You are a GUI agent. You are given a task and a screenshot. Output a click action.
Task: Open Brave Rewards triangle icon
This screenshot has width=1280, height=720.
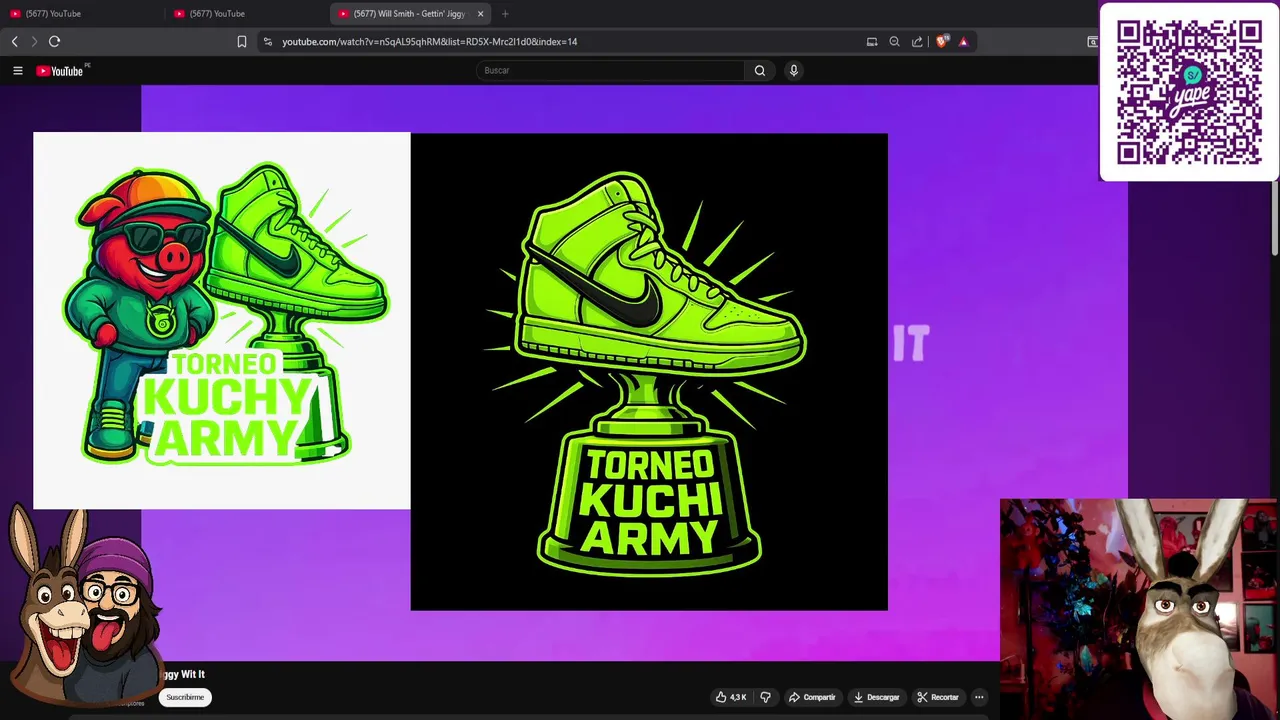coord(963,41)
